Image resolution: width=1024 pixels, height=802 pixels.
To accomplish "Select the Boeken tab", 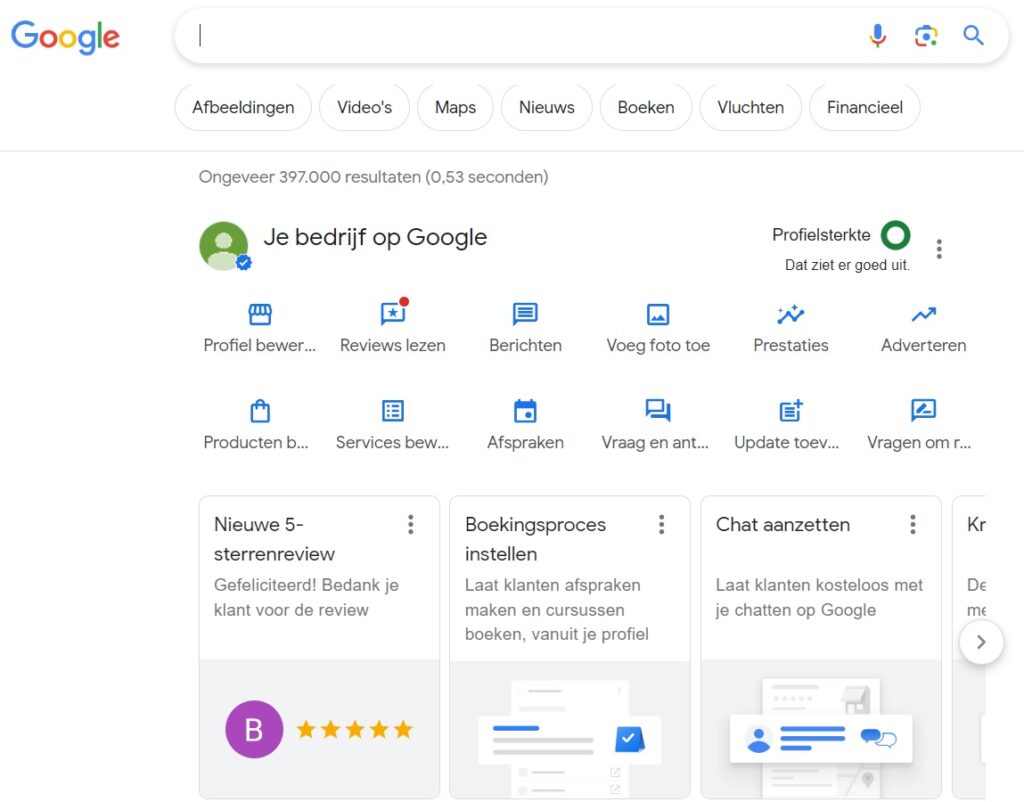I will [x=646, y=107].
